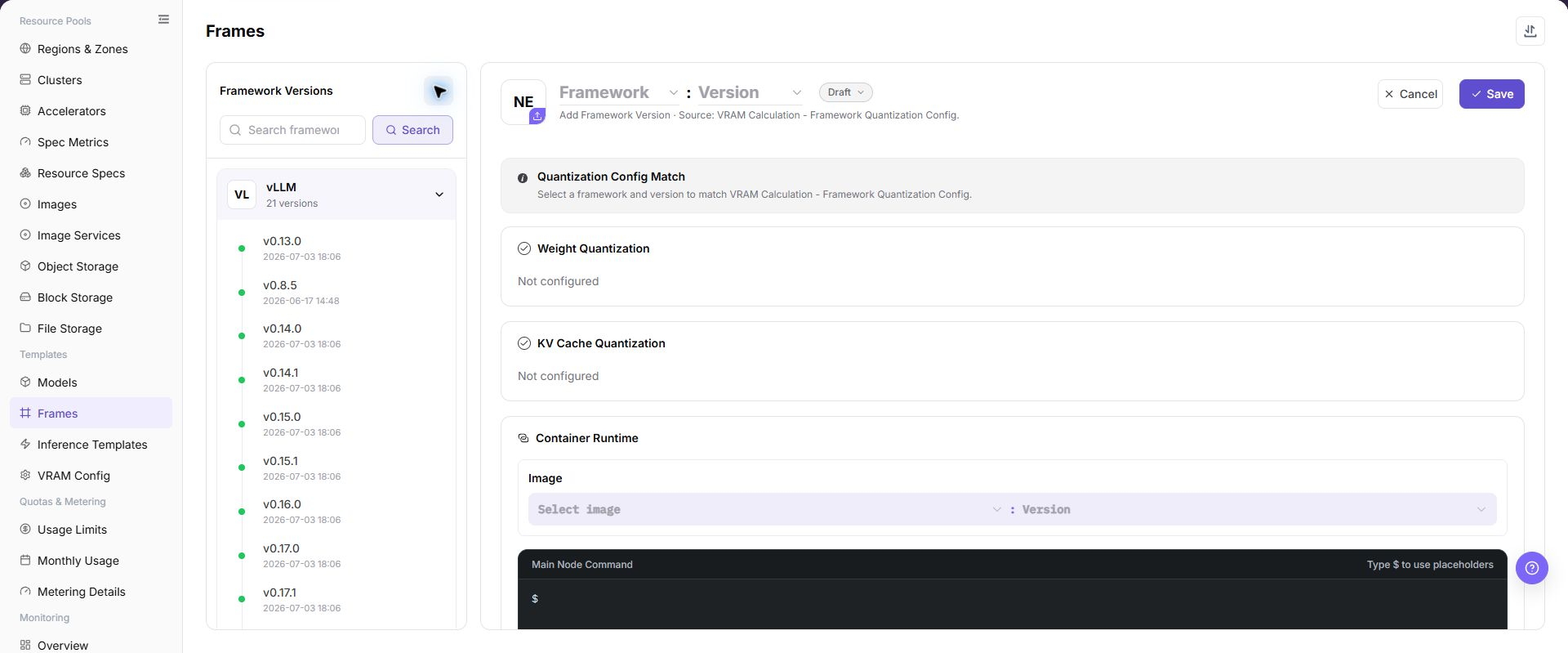Image resolution: width=1568 pixels, height=653 pixels.
Task: Click the import icon at top right
Action: coord(1530,31)
